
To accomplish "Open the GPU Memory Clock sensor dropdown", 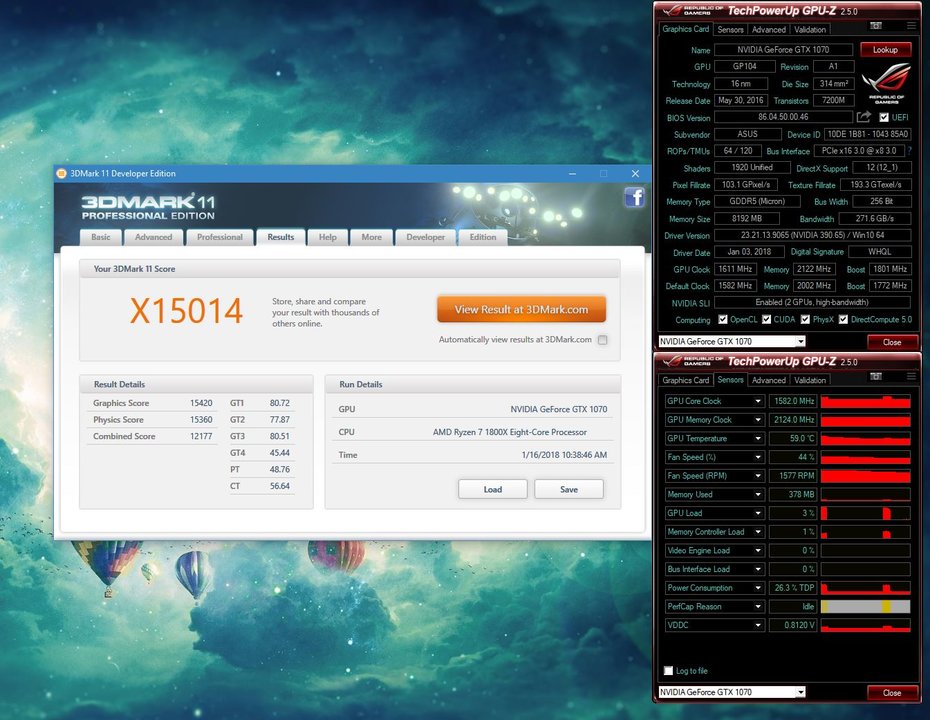I will (757, 420).
